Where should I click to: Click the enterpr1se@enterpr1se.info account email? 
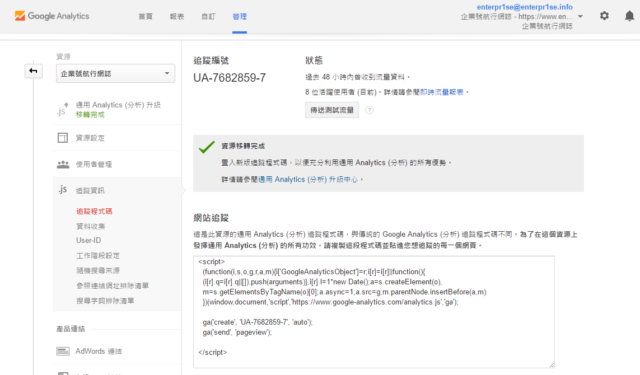pos(524,7)
